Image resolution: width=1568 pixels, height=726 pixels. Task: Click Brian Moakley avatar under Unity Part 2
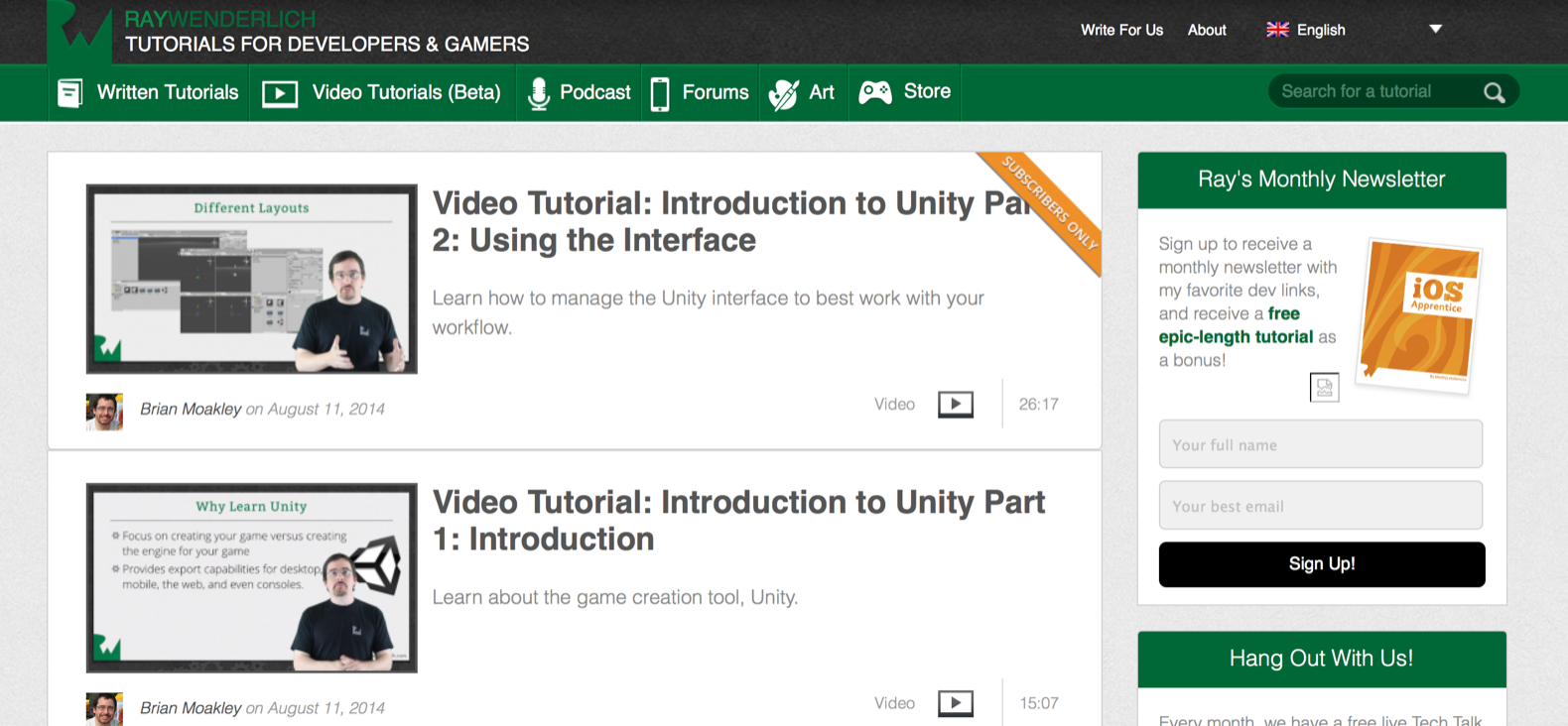tap(104, 412)
